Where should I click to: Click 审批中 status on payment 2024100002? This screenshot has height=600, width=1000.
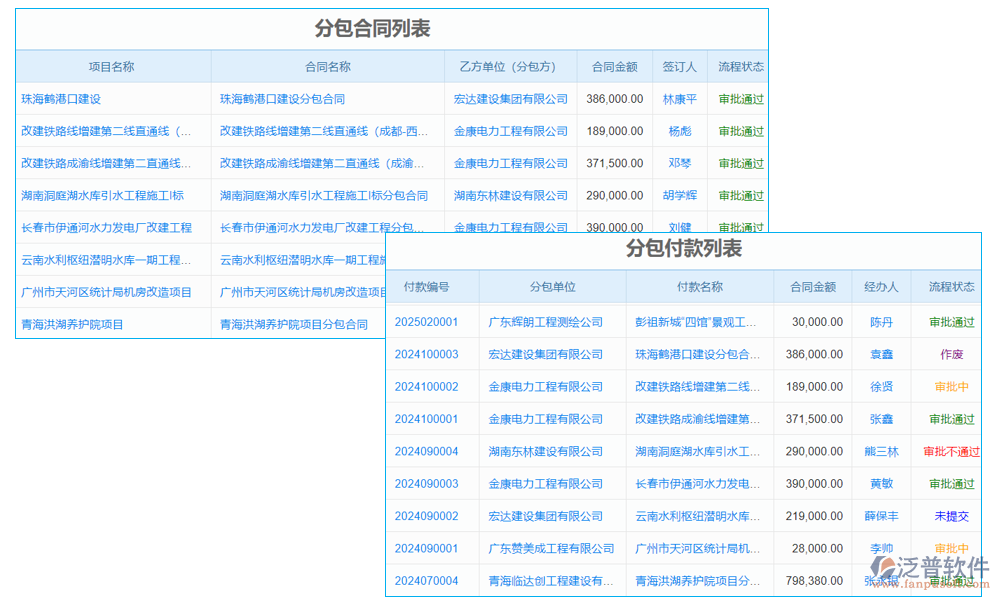(x=948, y=386)
